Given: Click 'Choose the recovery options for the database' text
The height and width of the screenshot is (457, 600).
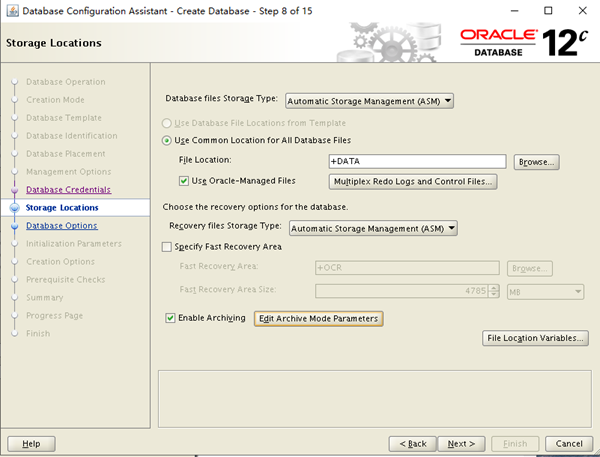Looking at the screenshot, I should (x=255, y=207).
